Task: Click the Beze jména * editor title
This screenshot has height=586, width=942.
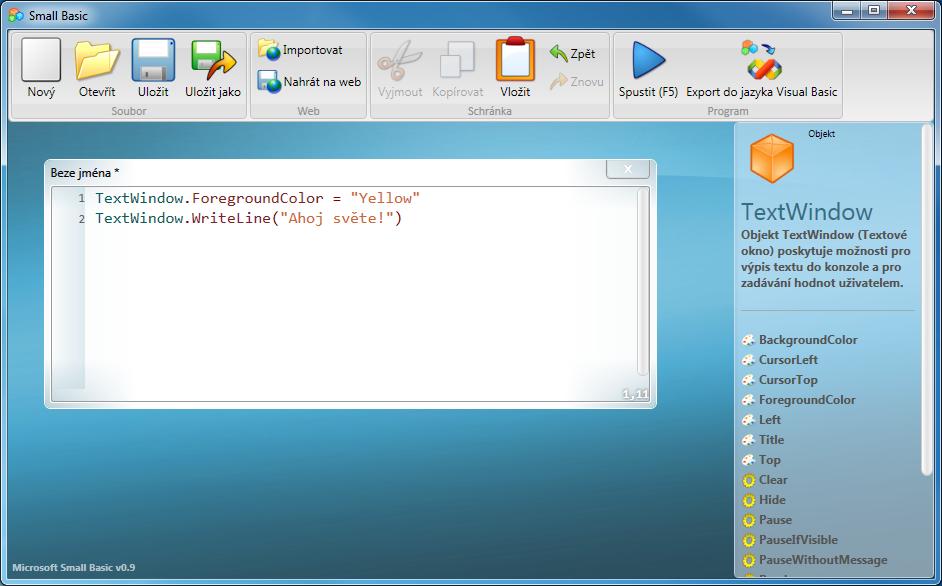Action: click(x=85, y=172)
